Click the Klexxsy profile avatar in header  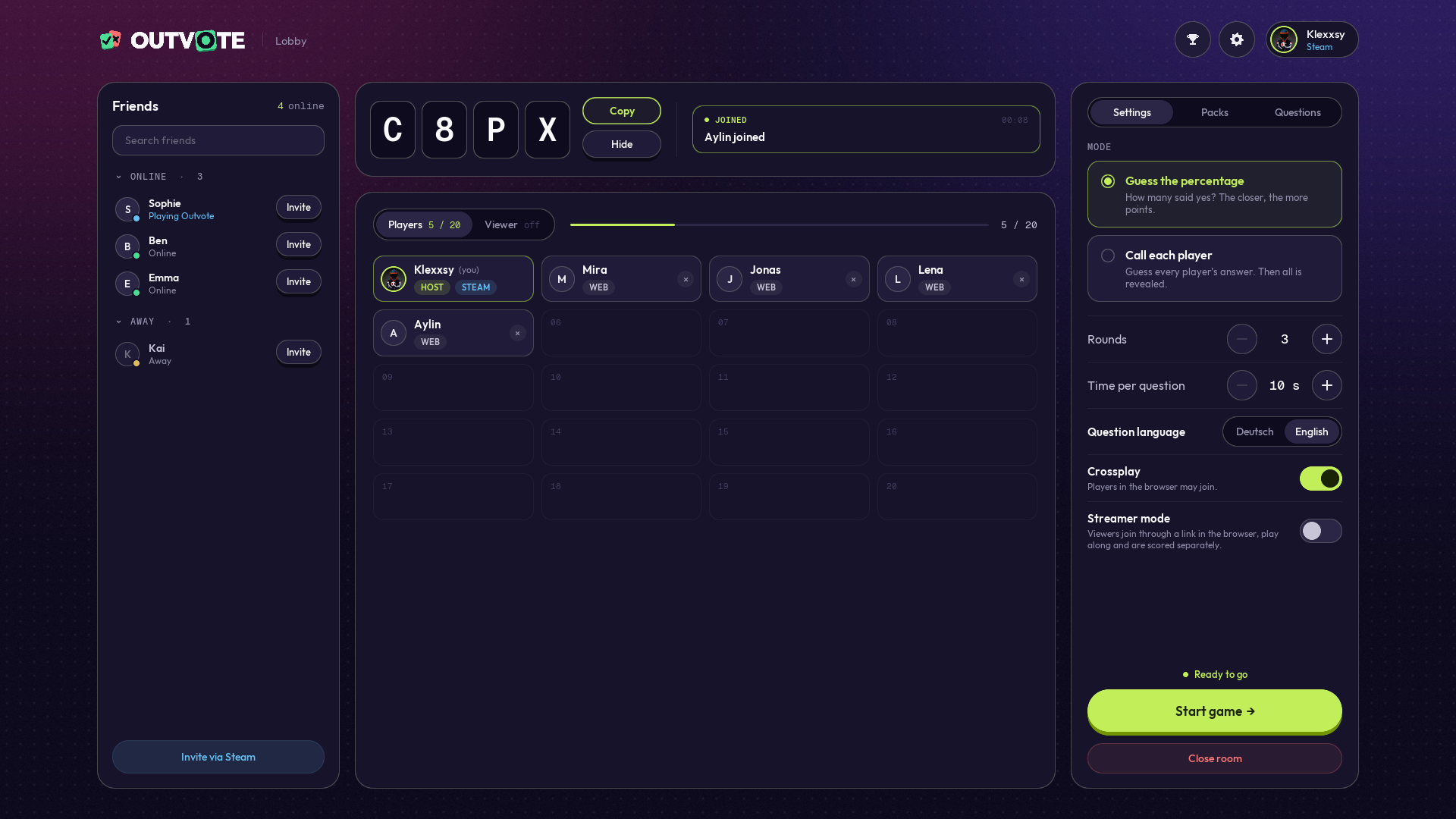(1284, 39)
